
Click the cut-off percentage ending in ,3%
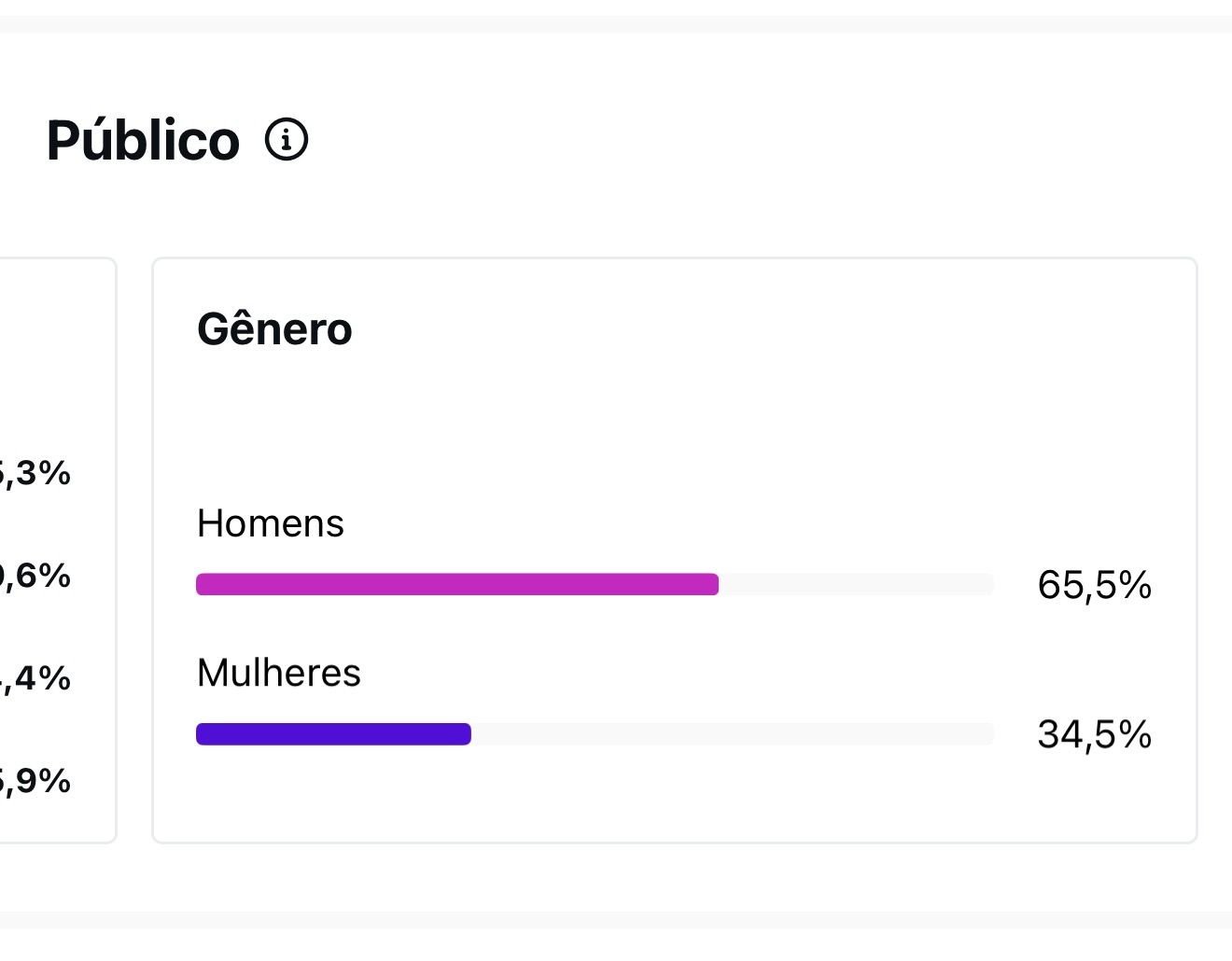(35, 473)
